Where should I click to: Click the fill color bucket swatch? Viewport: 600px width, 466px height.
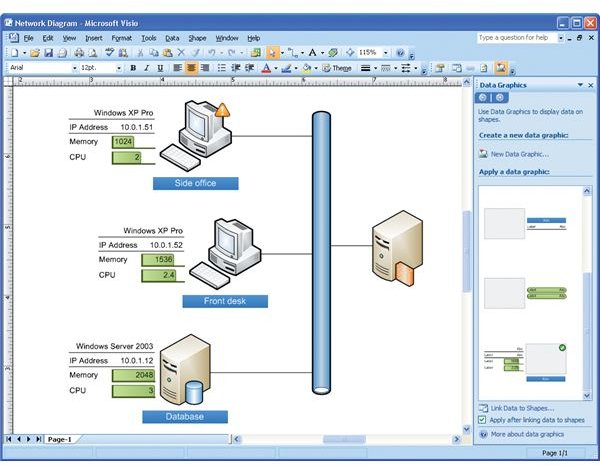click(x=307, y=68)
